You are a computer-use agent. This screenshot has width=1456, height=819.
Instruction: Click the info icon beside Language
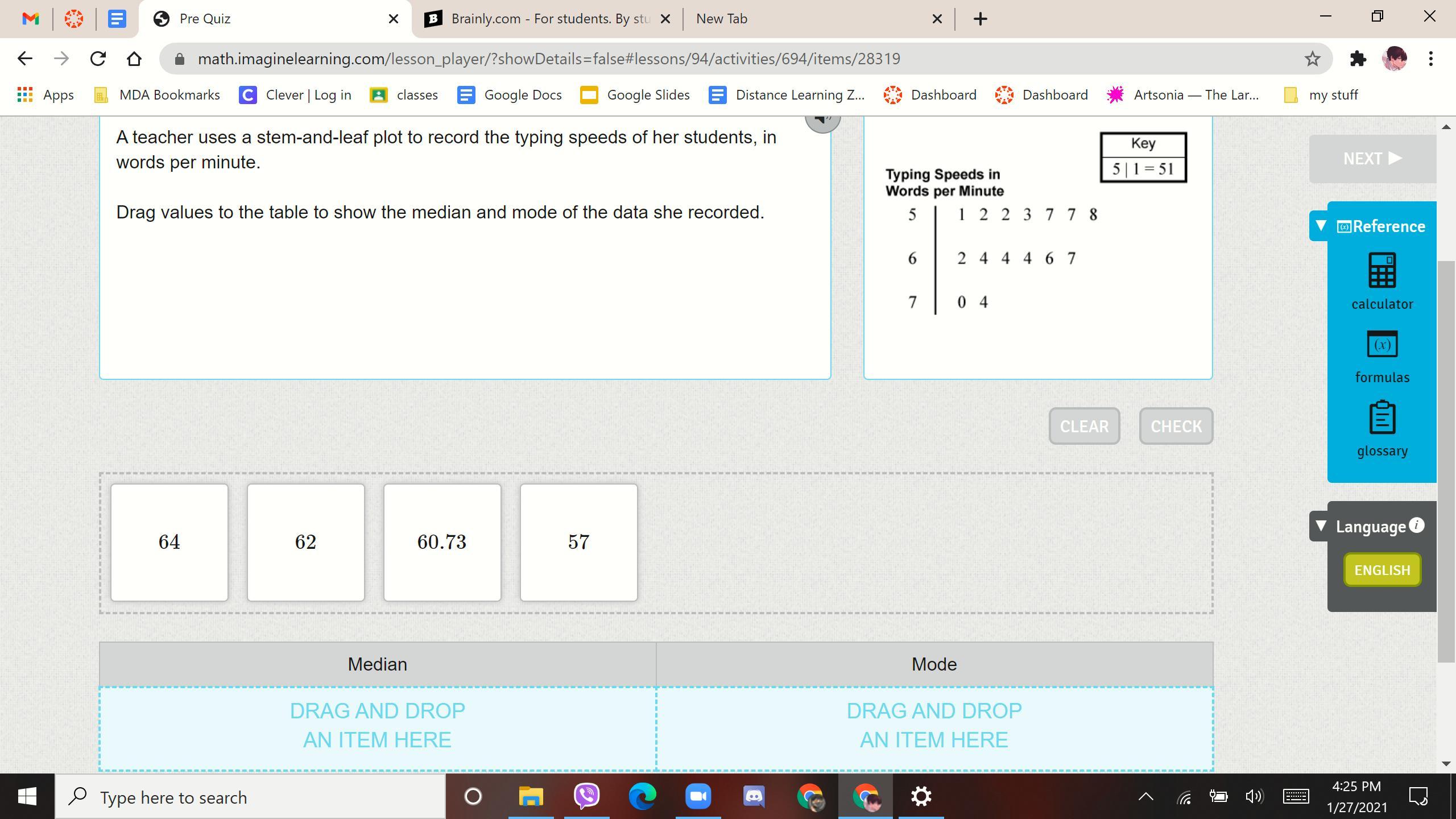point(1417,525)
